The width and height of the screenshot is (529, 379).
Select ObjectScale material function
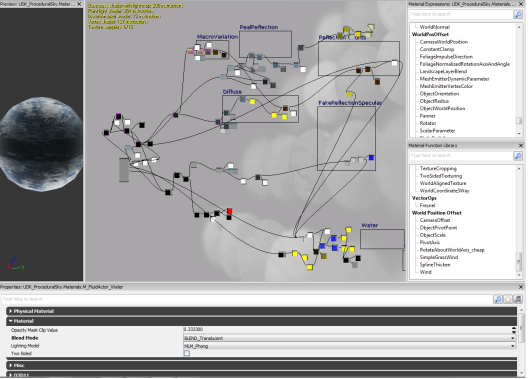[433, 235]
